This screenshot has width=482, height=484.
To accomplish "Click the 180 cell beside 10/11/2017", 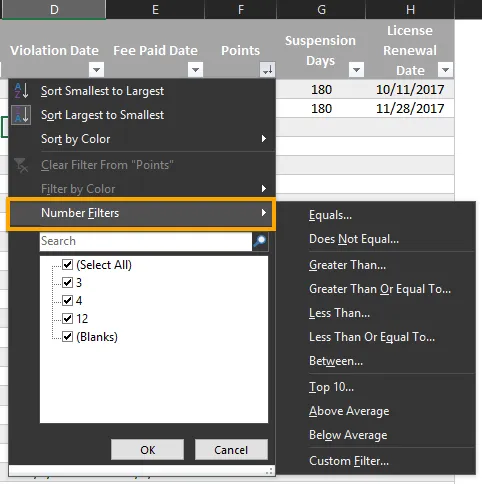I will coord(321,89).
